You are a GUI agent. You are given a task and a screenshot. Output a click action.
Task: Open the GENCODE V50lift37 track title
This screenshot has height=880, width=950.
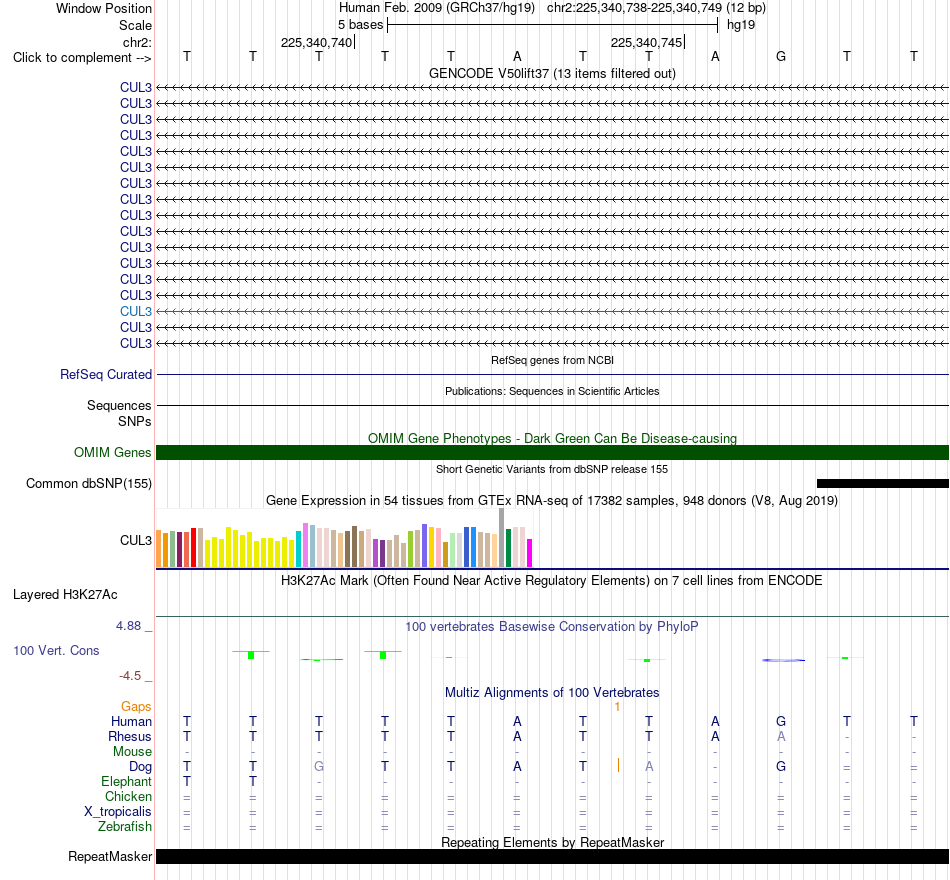click(x=552, y=73)
